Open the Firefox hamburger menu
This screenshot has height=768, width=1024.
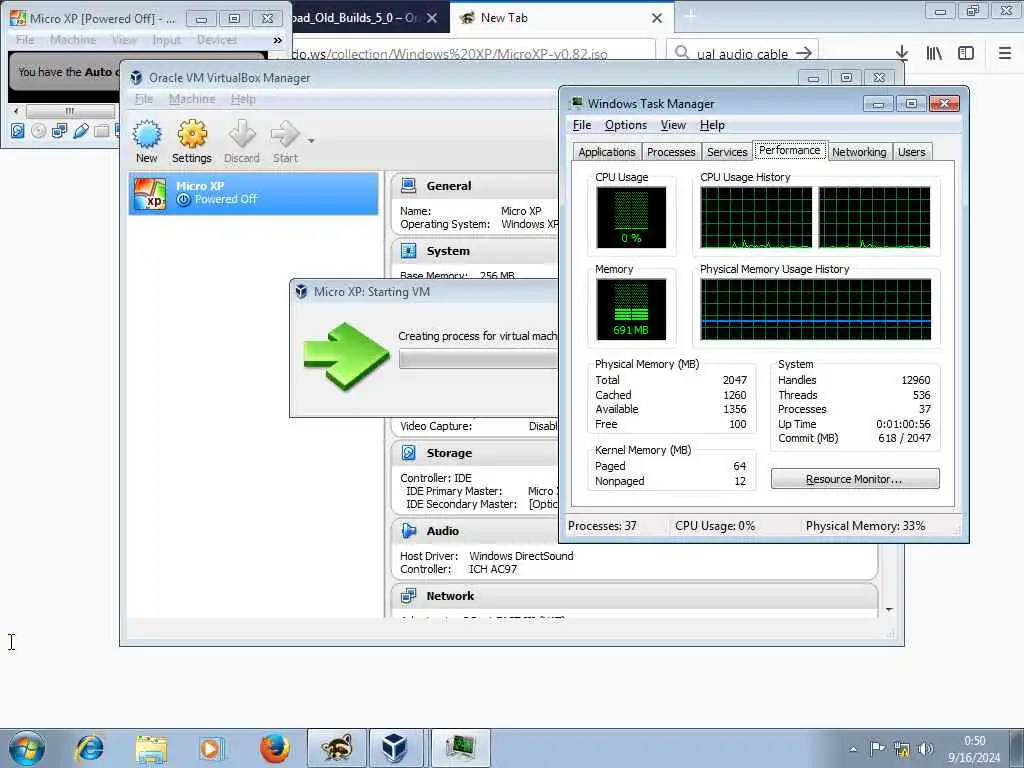[x=1005, y=53]
